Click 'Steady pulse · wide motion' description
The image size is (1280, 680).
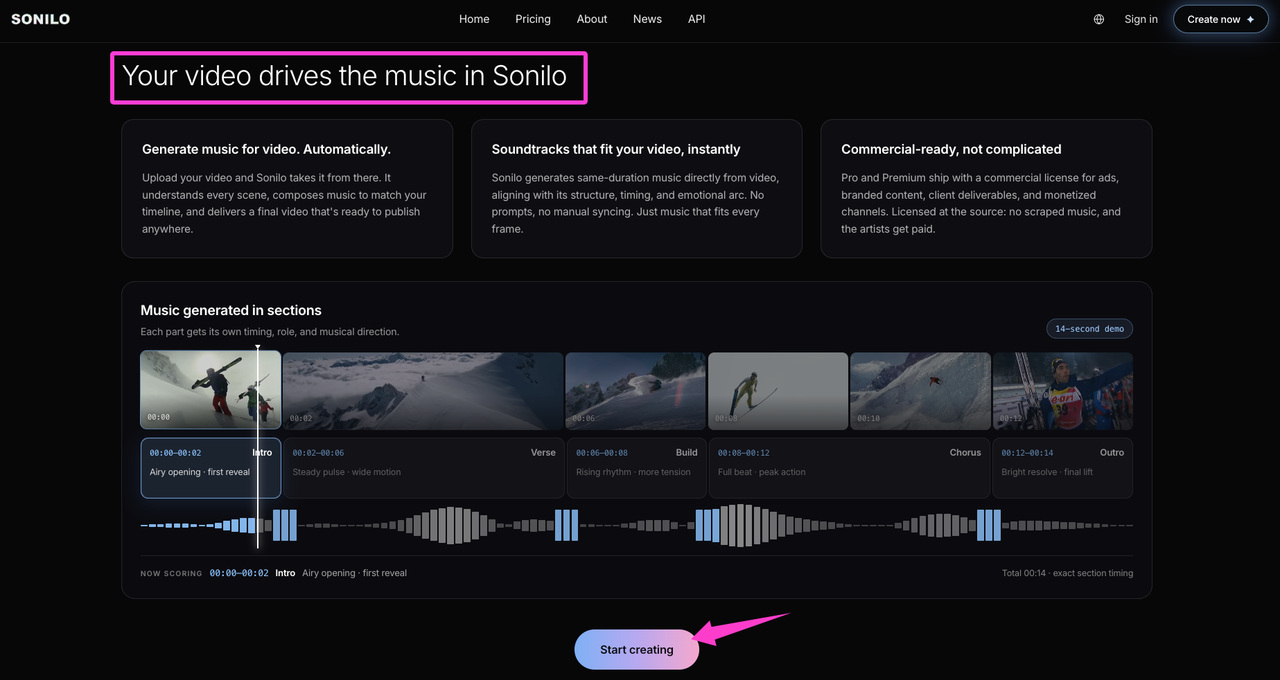point(347,472)
